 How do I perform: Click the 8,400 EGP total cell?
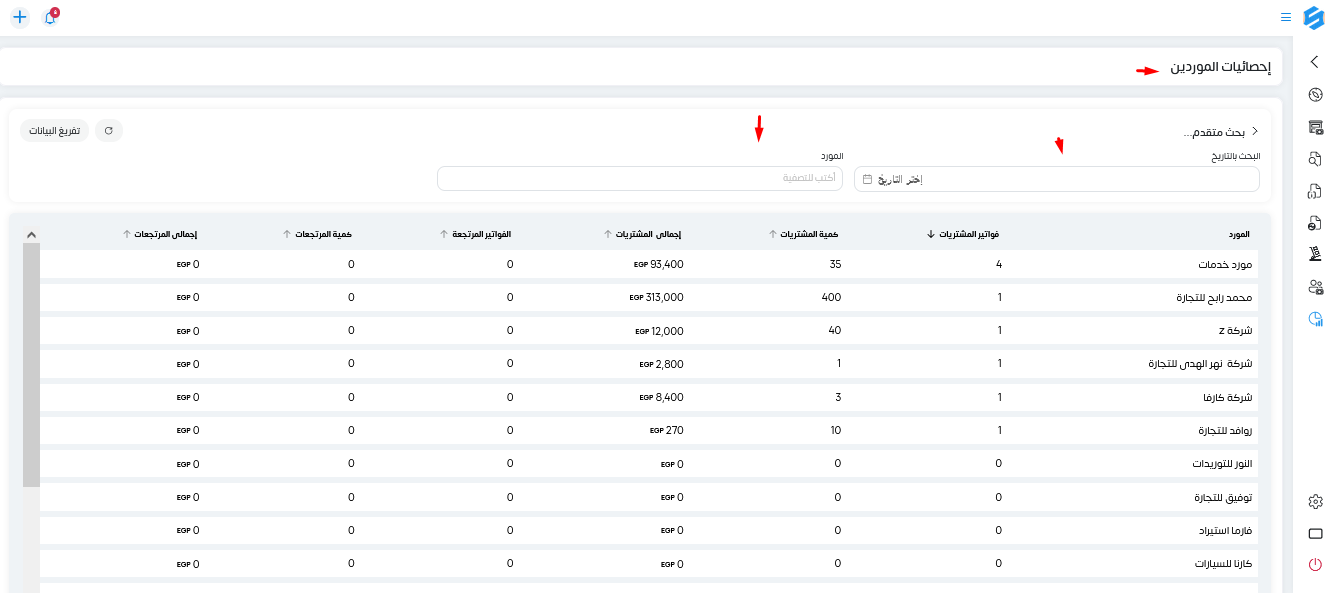tap(662, 397)
